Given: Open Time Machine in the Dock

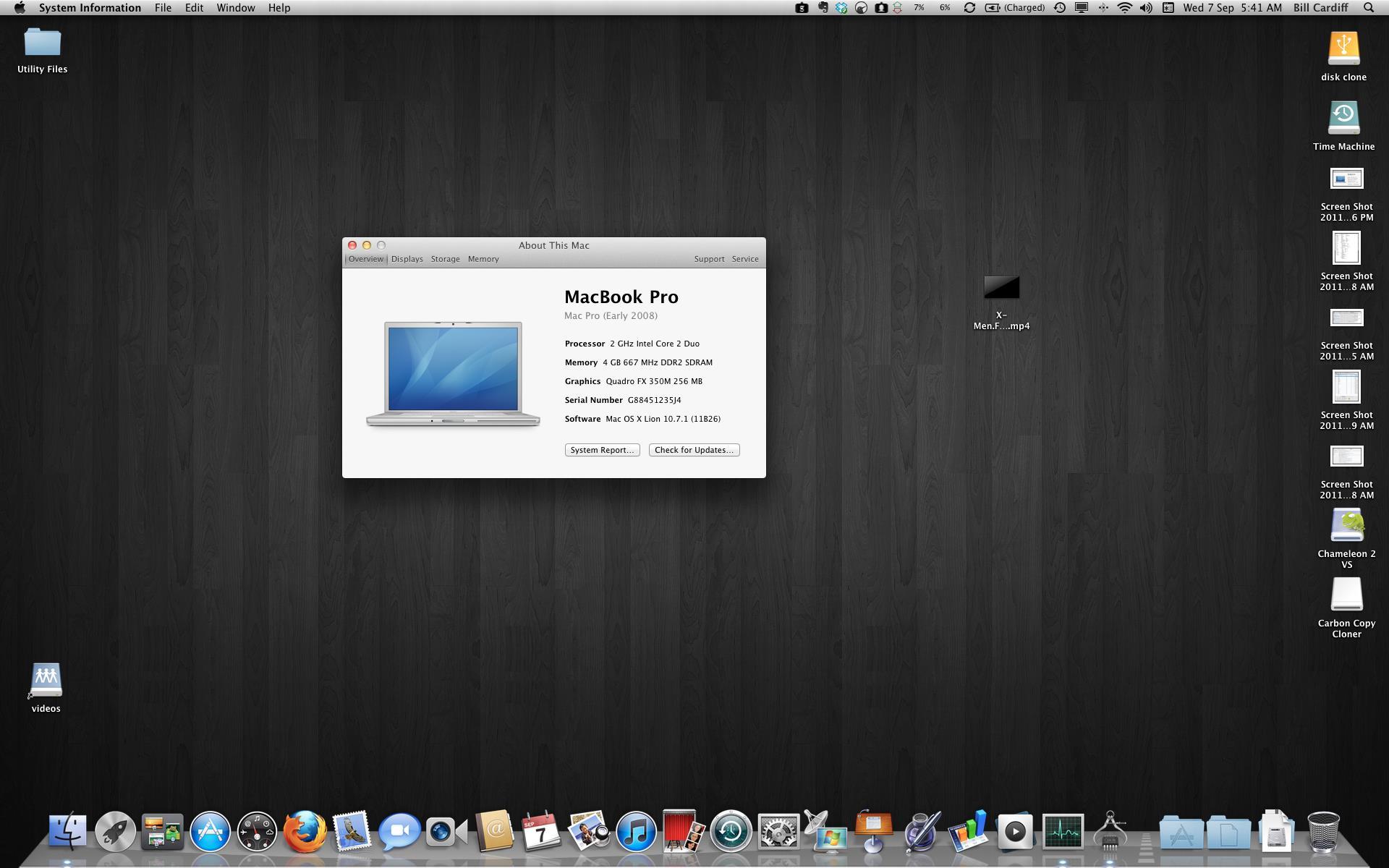Looking at the screenshot, I should [731, 832].
